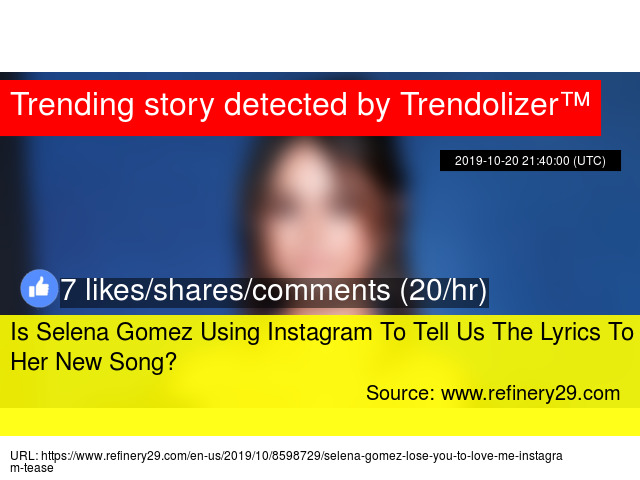Screen dimensions: 640x480
Task: Select the 2019-10-20 21:40:00 timestamp label
Action: [530, 160]
